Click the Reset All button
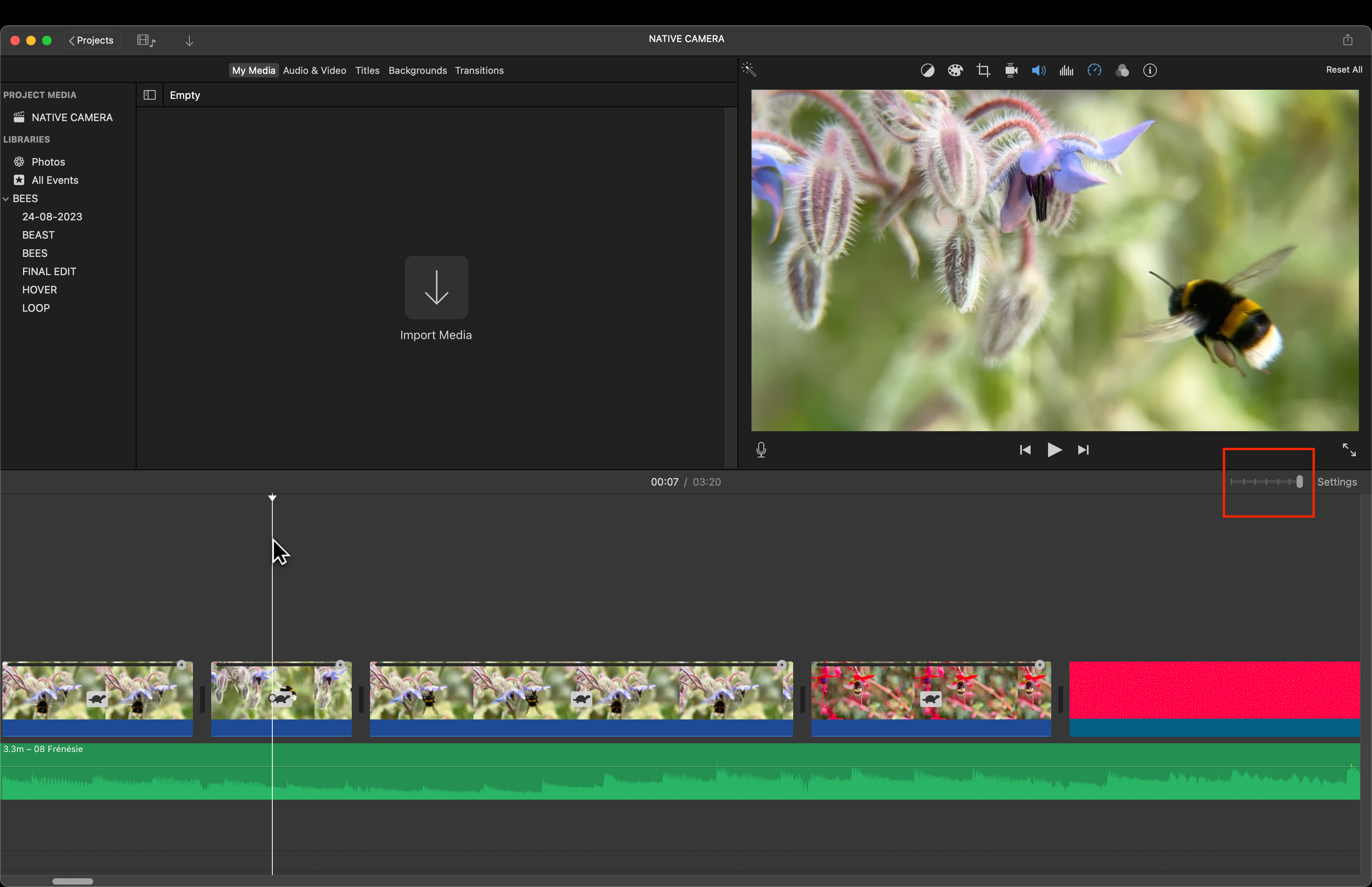1372x887 pixels. point(1343,70)
